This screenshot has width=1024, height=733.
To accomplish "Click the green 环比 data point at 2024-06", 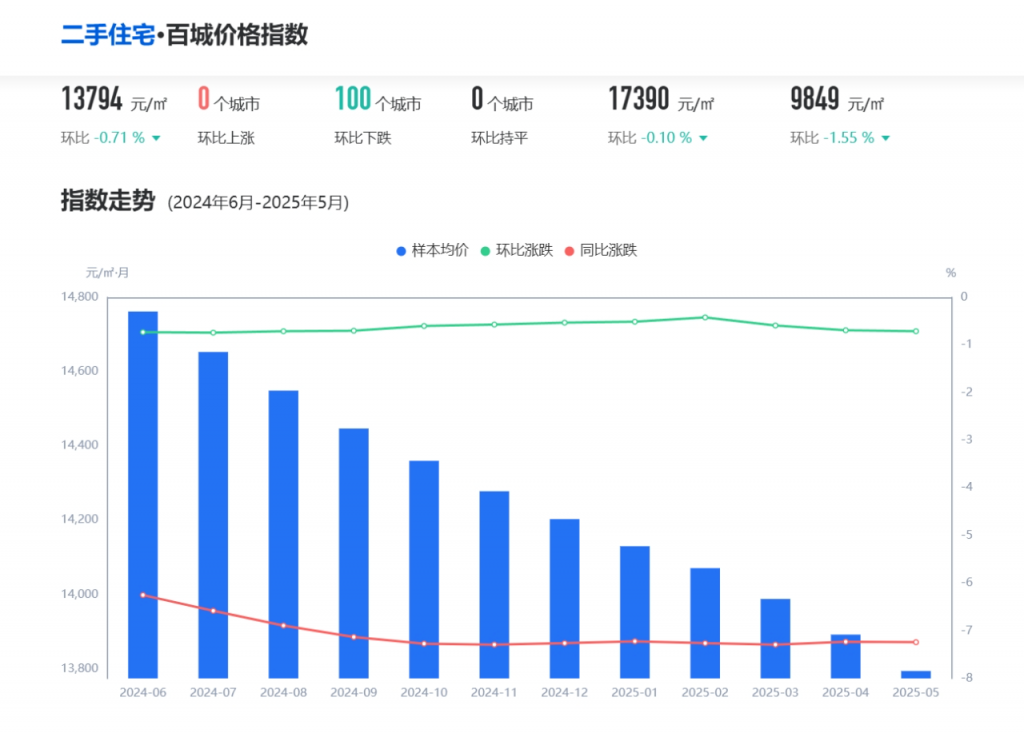I will coord(143,332).
